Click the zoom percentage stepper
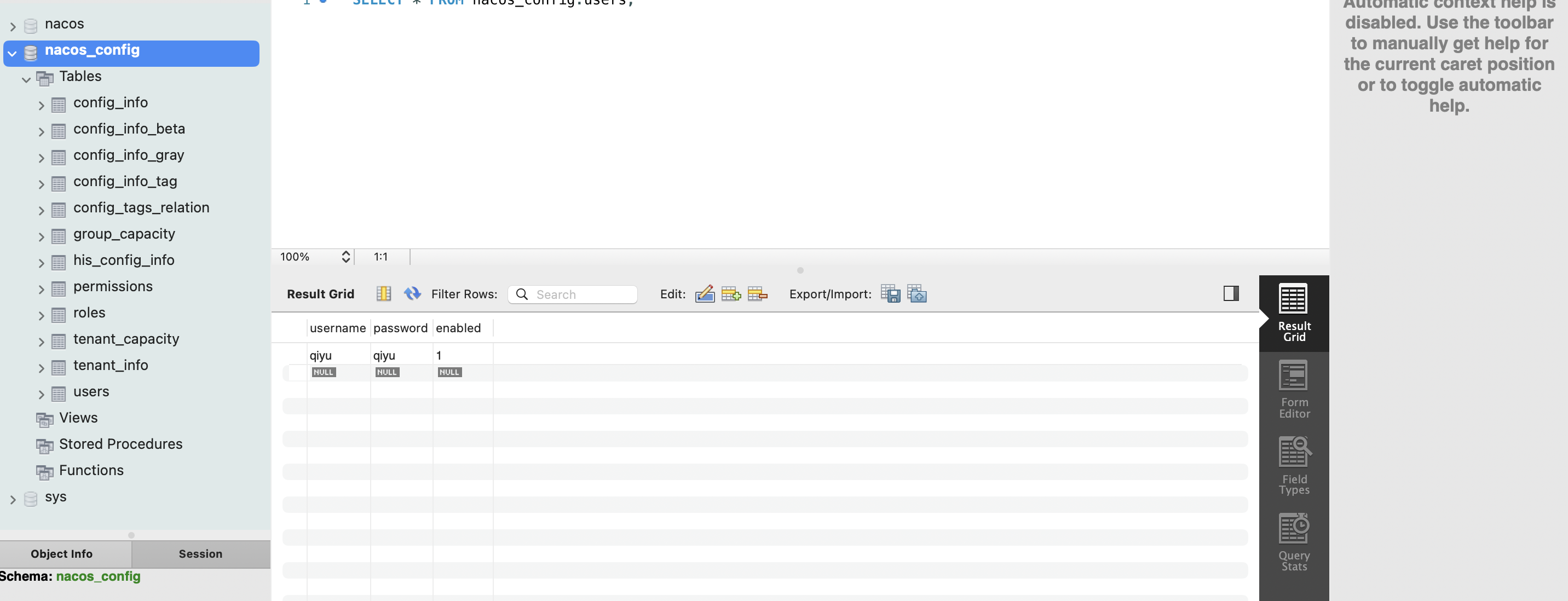The image size is (1568, 601). coord(345,257)
